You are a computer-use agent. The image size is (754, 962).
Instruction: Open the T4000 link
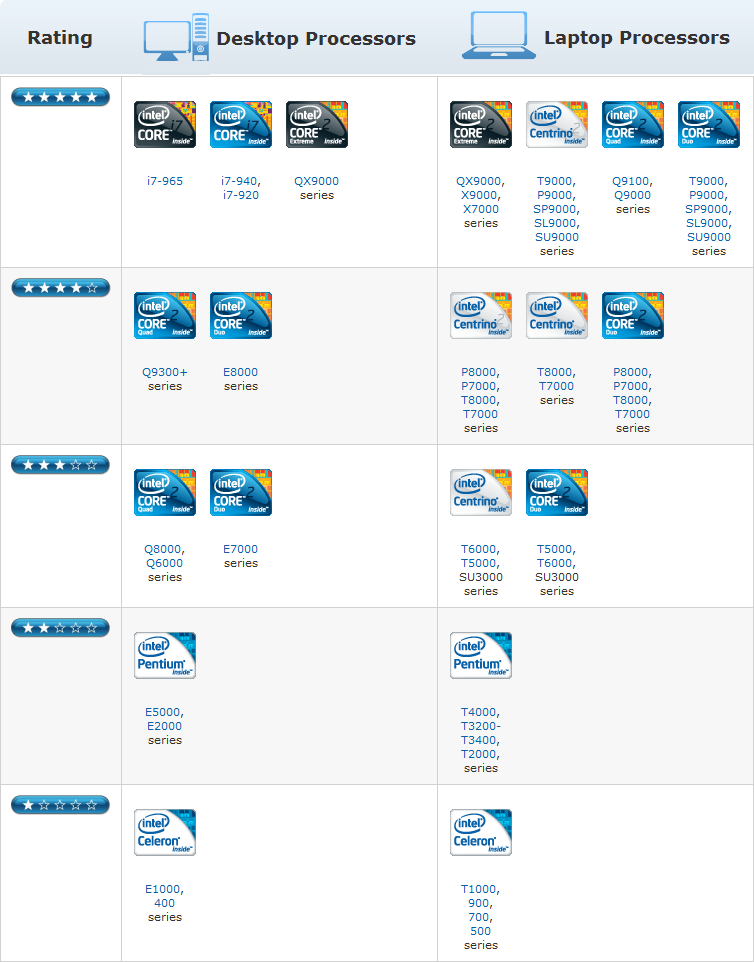pos(479,712)
